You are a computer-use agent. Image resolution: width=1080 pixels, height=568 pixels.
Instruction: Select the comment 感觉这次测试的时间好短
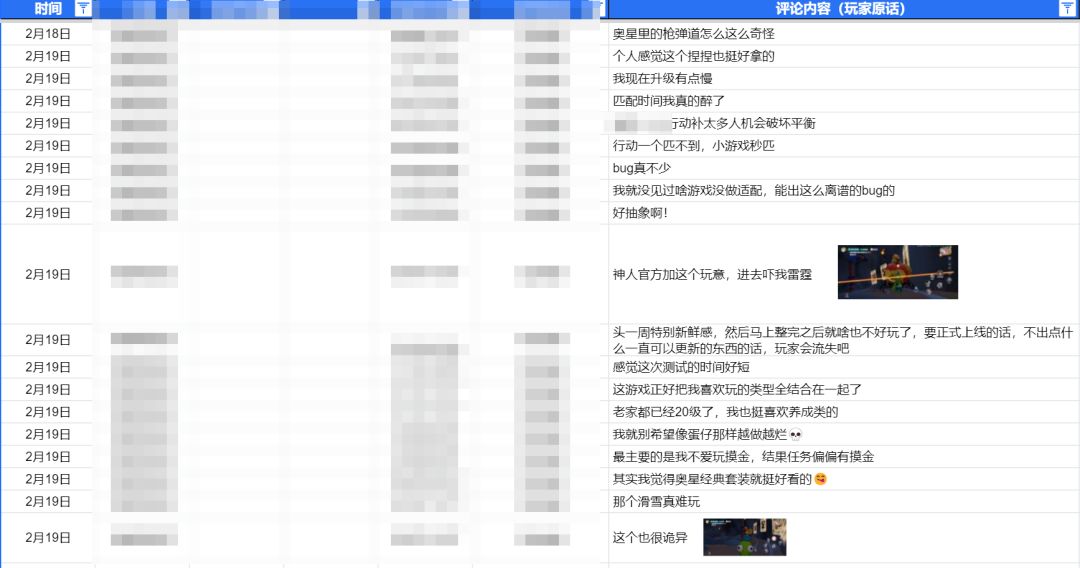[x=681, y=367]
